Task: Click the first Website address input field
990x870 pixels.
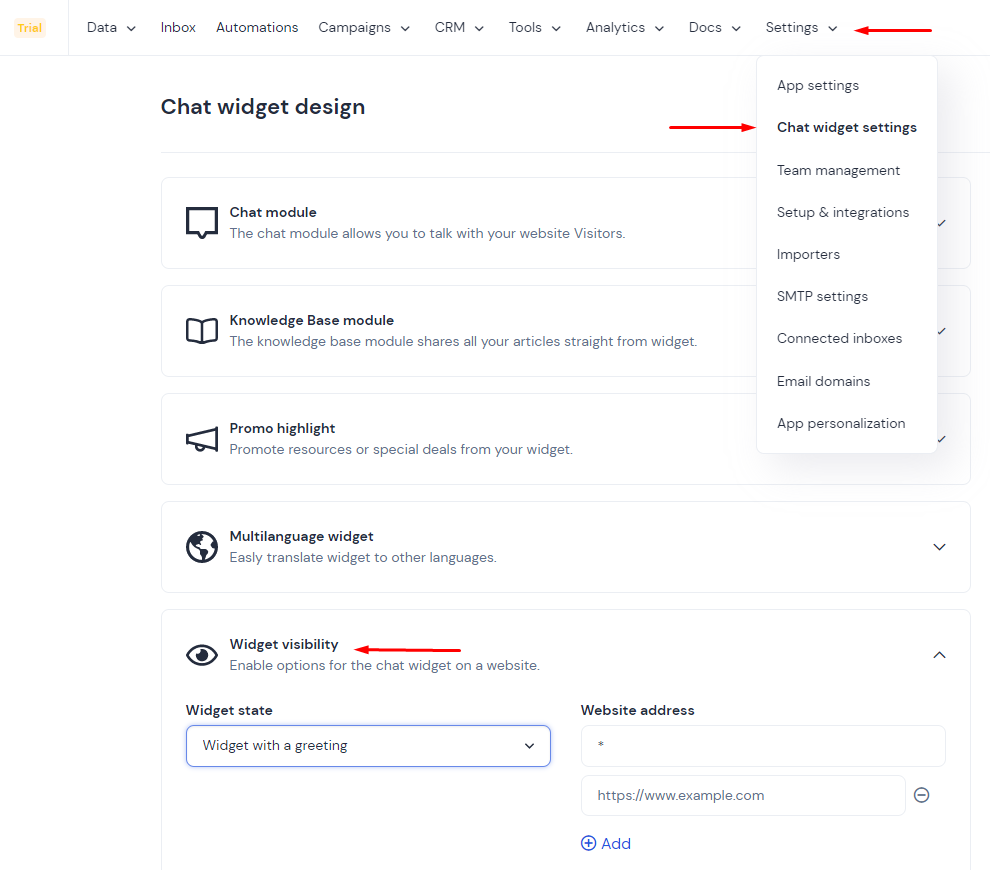Action: pos(763,746)
